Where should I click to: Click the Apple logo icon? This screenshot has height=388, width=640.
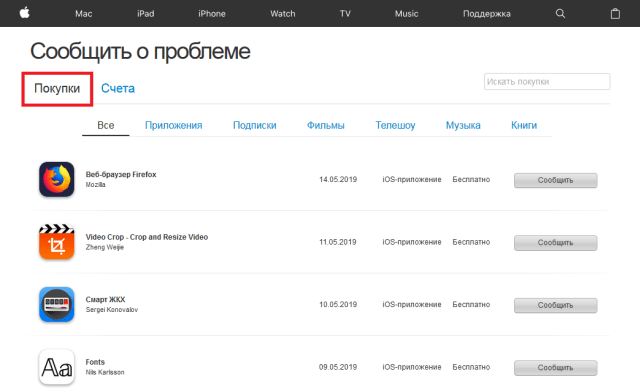pyautogui.click(x=24, y=13)
